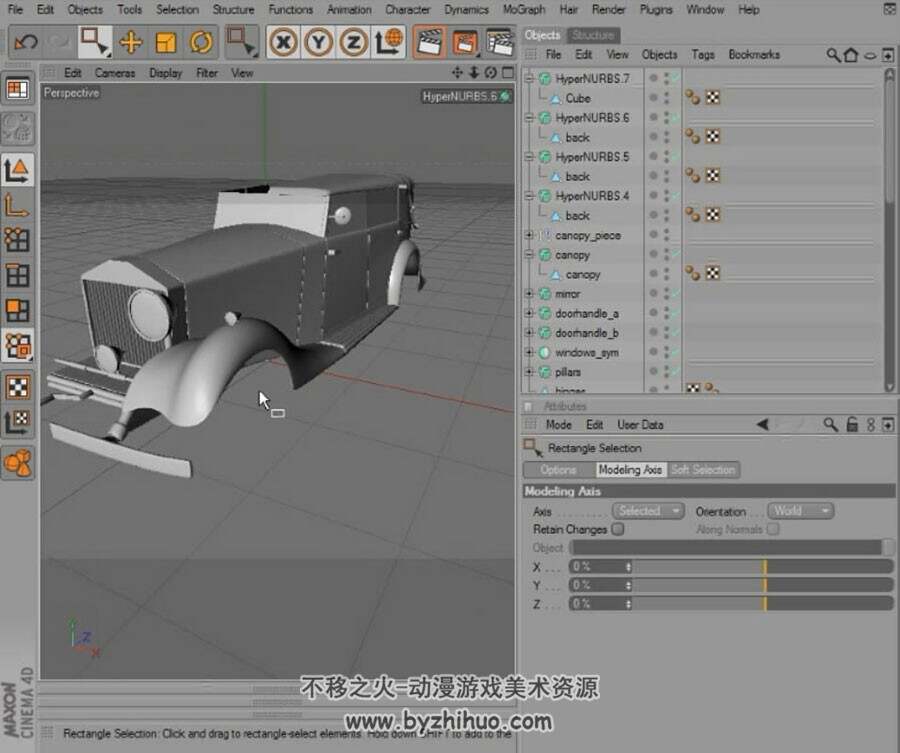Image resolution: width=900 pixels, height=753 pixels.
Task: Open Render Settings
Action: pos(500,42)
